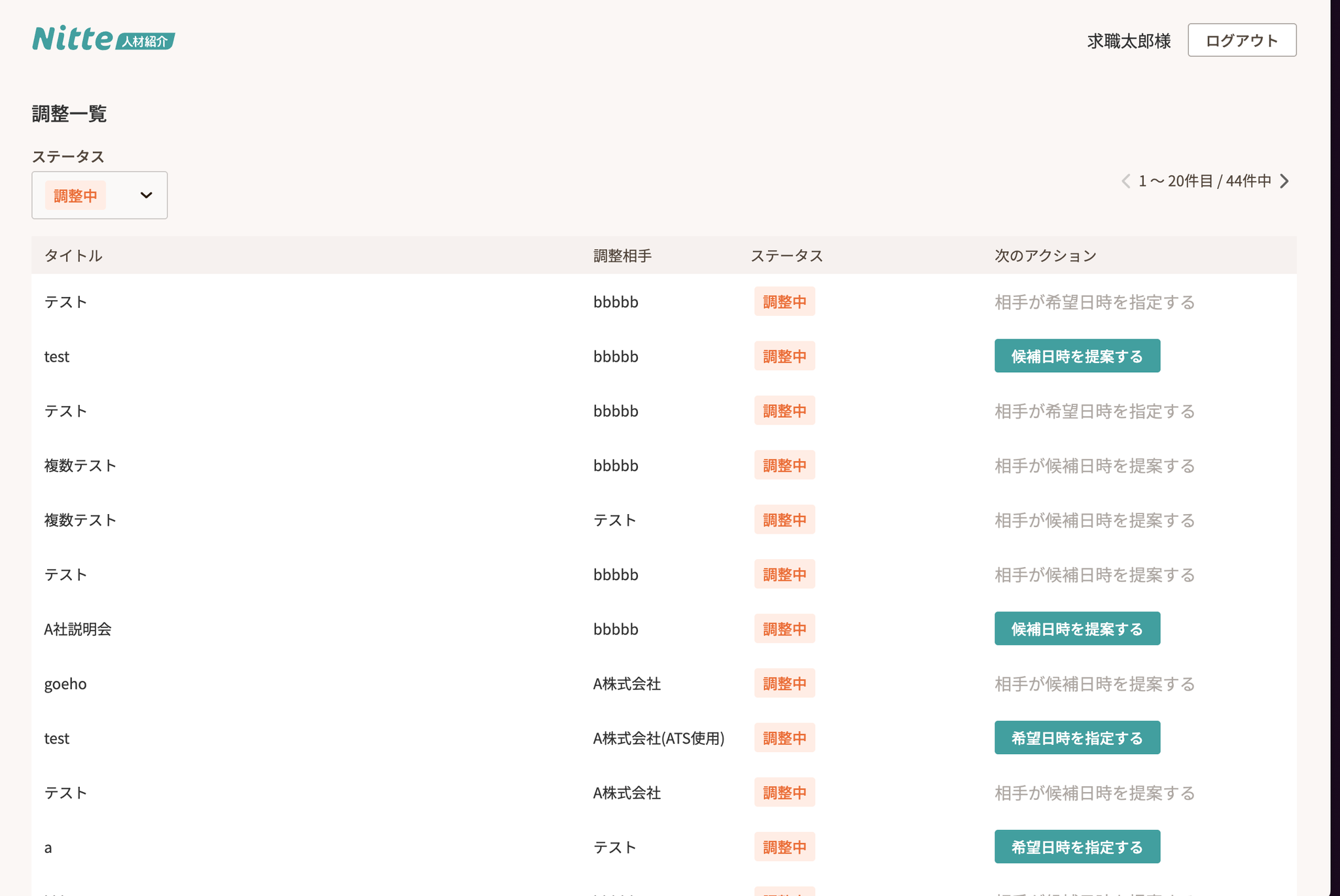Open the goeho adjustment row
1340x896 pixels.
click(65, 684)
